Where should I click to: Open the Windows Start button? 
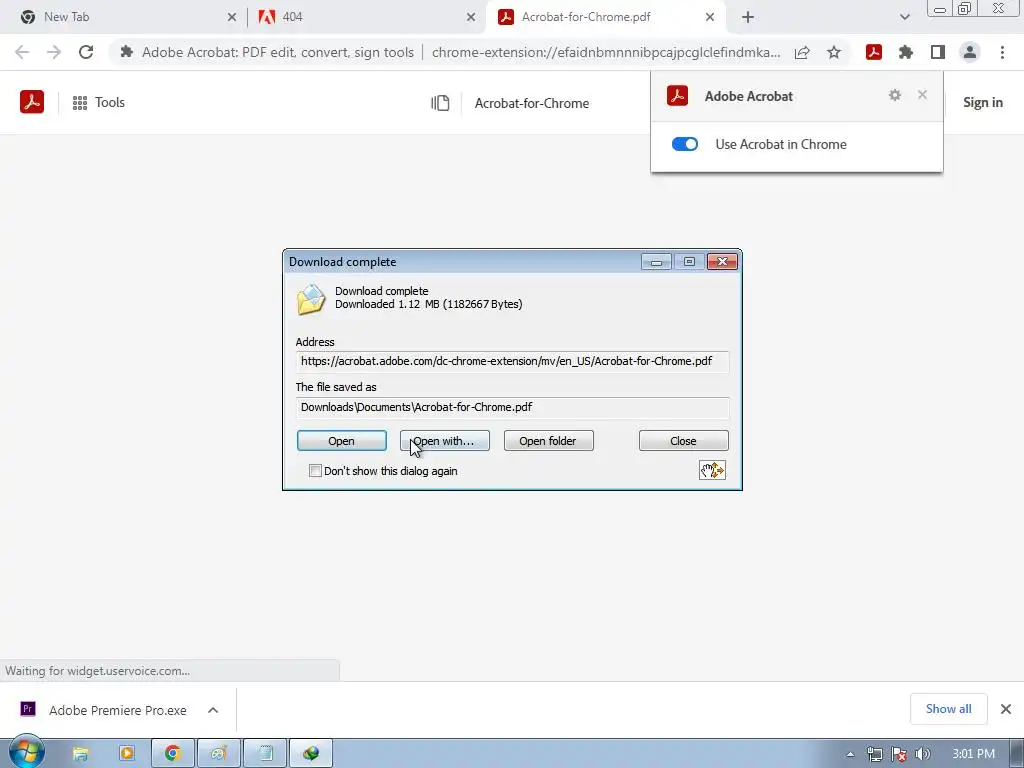(26, 752)
